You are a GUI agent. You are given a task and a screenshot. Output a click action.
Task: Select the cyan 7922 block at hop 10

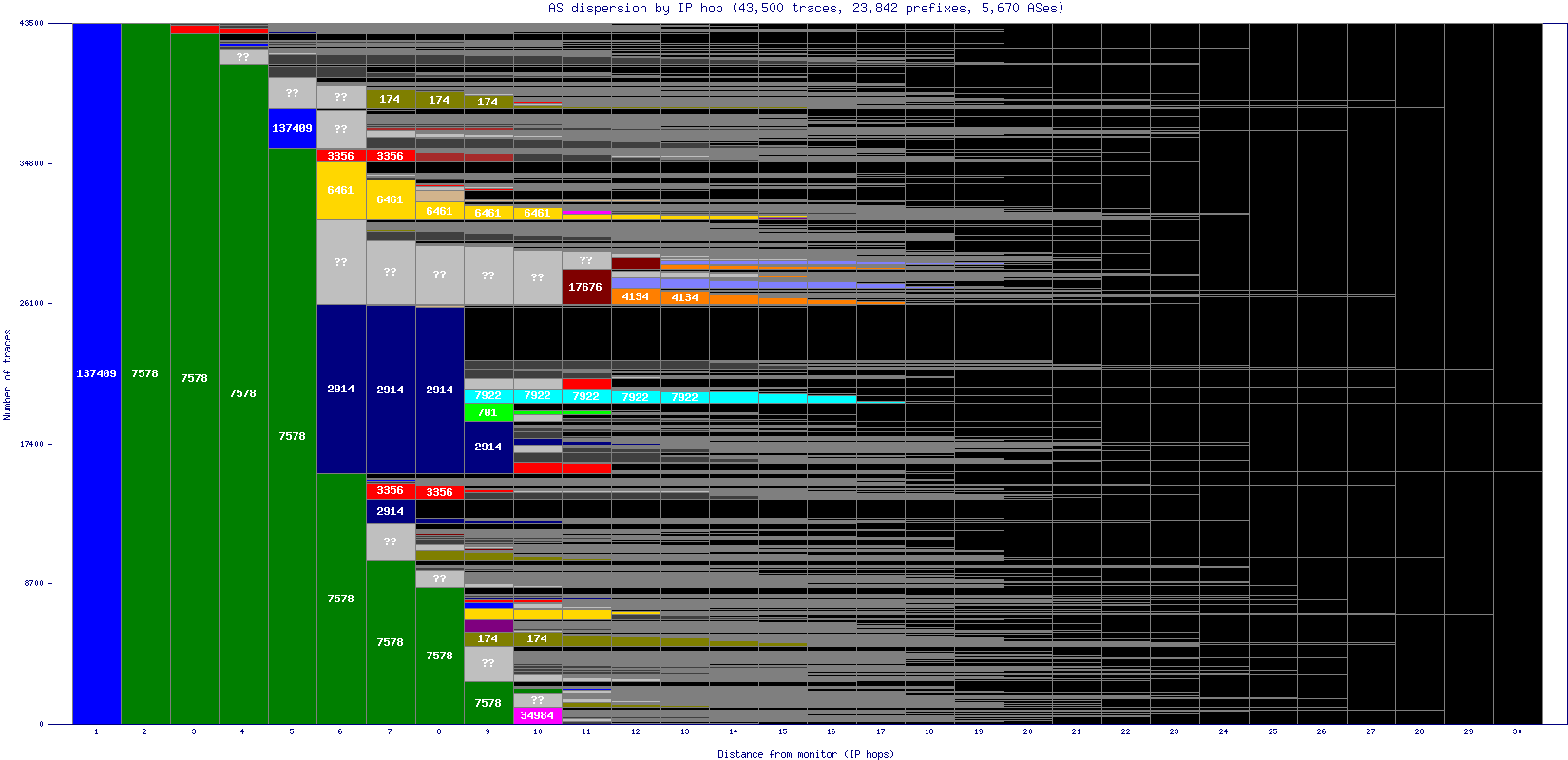point(537,395)
